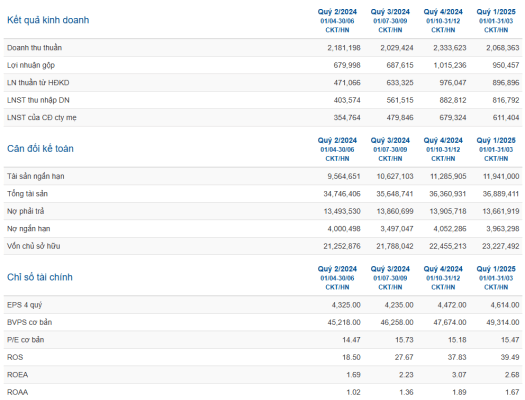Select Quý 2/2024 header in Kết quả kinh doanh
Screen dimensions: 525x400
[x=337, y=12]
